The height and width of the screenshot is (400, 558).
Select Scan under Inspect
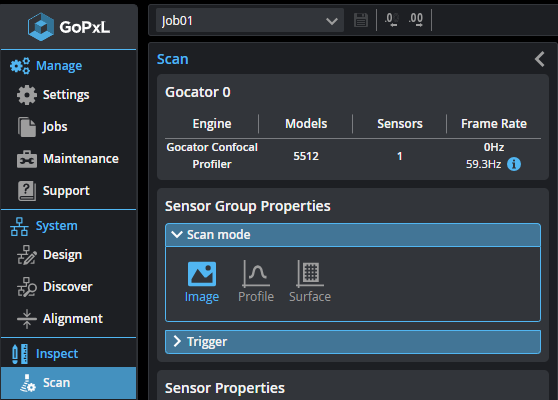(68, 383)
